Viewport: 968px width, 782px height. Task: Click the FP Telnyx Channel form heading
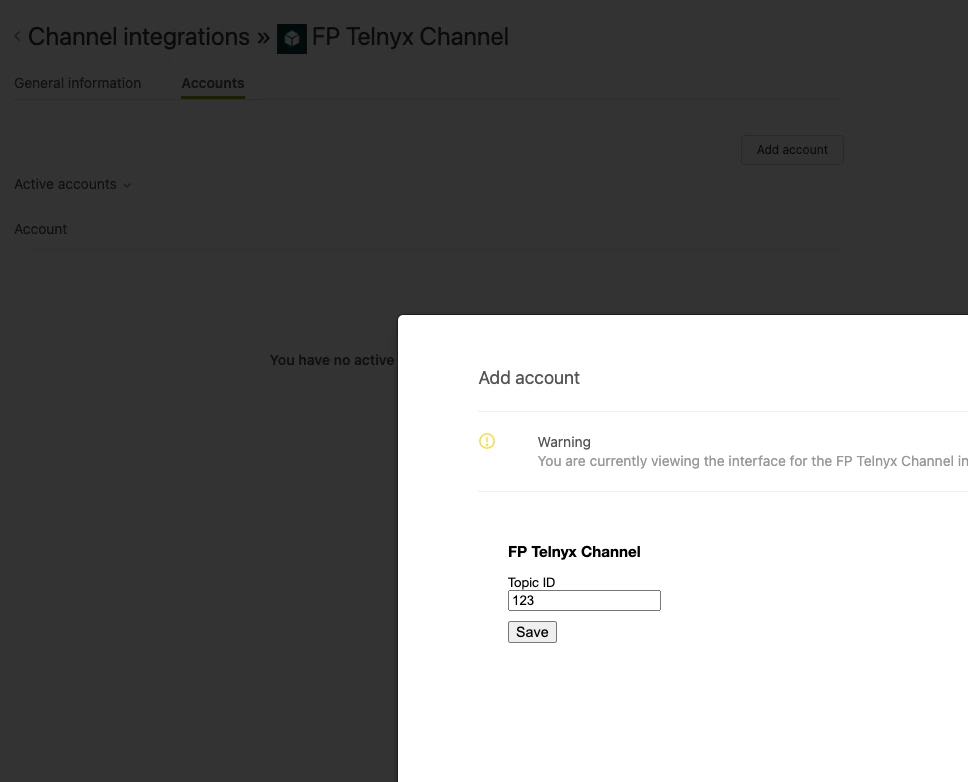[x=574, y=552]
